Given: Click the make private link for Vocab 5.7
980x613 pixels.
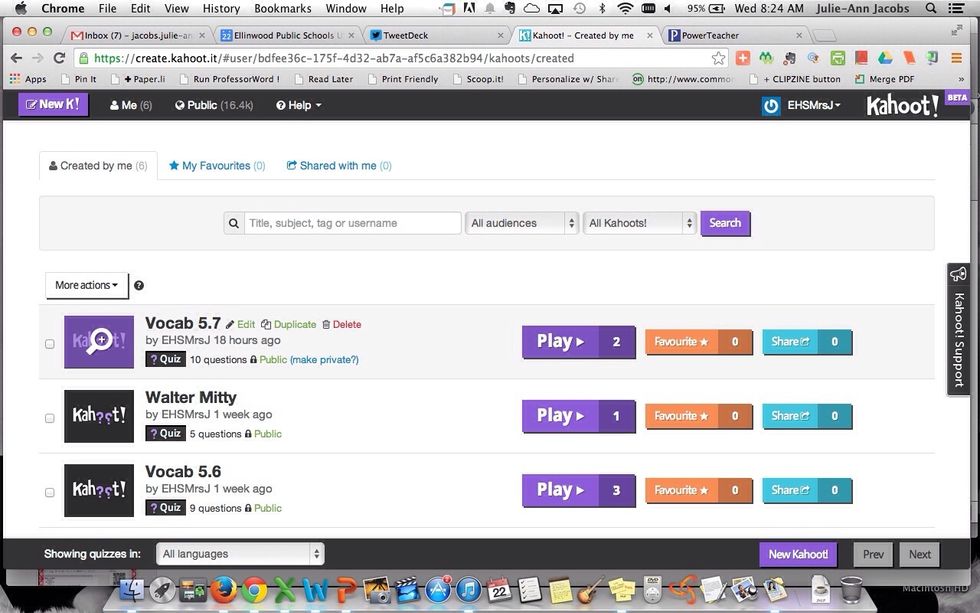Looking at the screenshot, I should click(324, 360).
